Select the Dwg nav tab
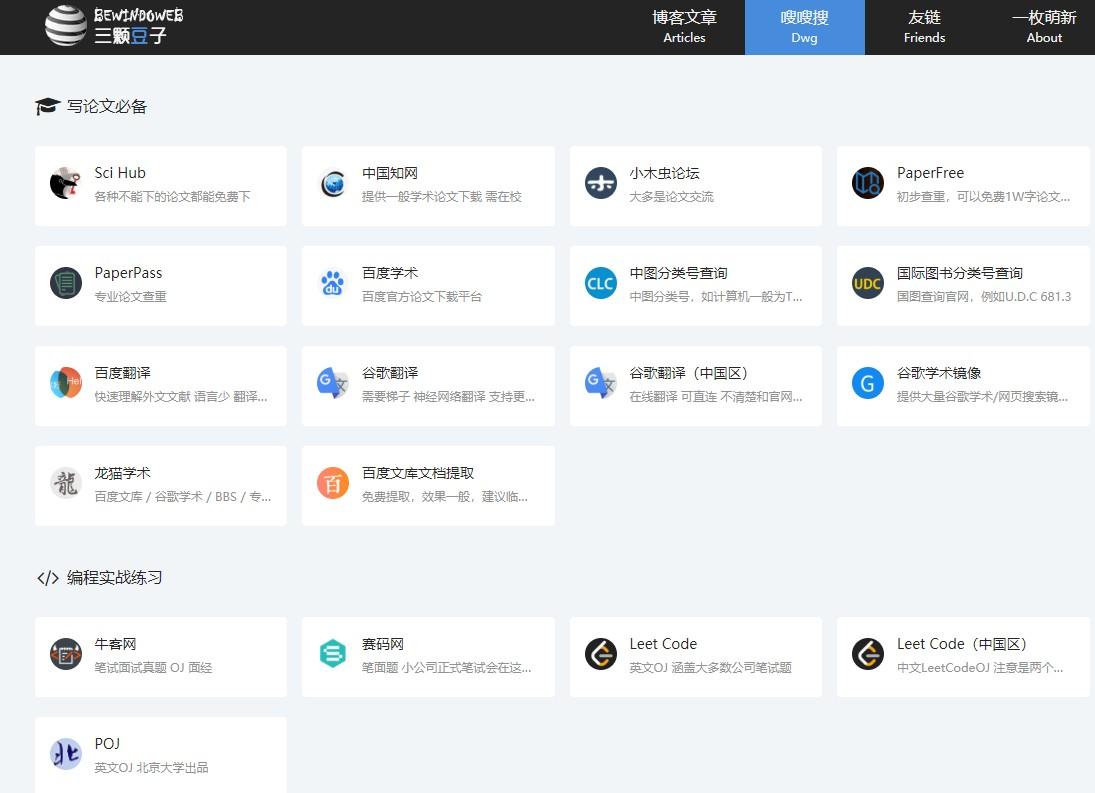This screenshot has height=793, width=1095. pyautogui.click(x=804, y=27)
